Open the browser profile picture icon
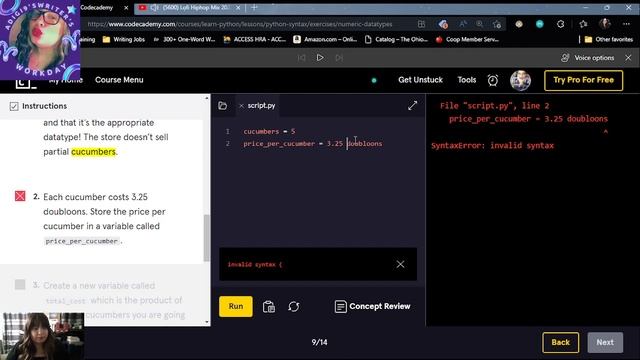640x360 pixels. coord(605,24)
